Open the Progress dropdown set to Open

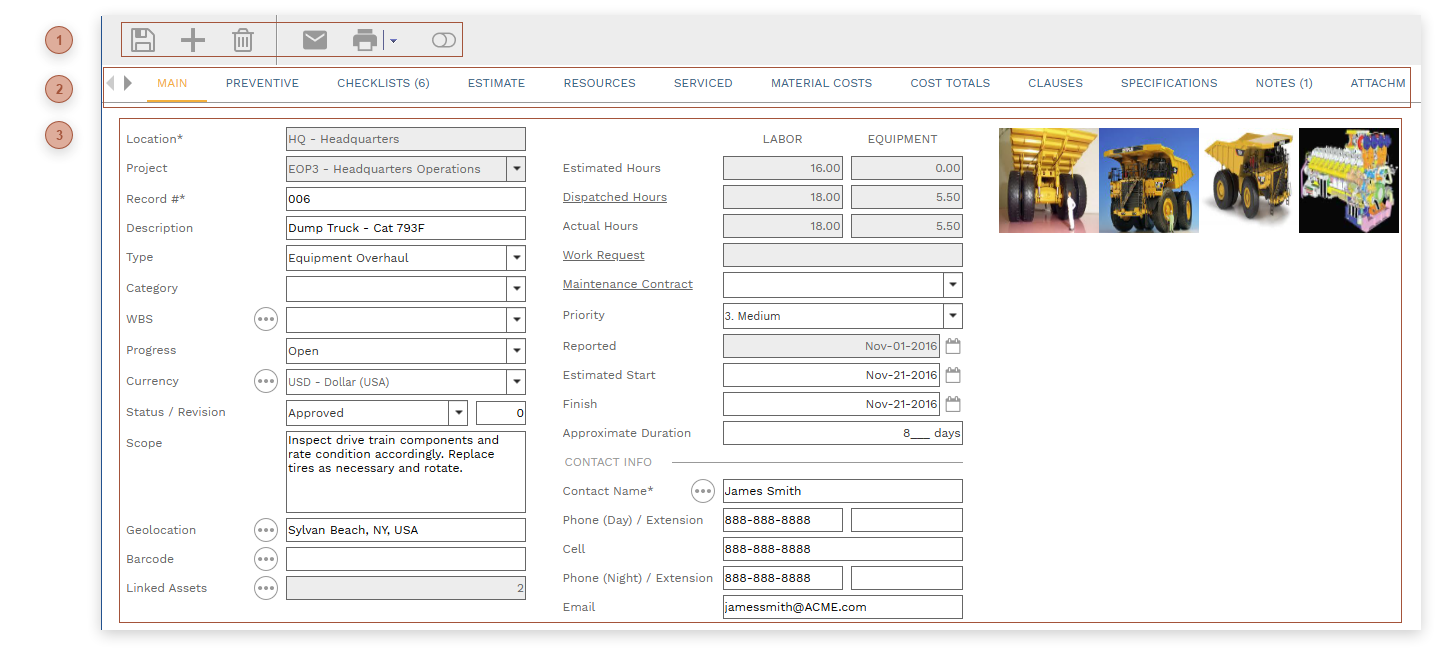click(x=516, y=351)
